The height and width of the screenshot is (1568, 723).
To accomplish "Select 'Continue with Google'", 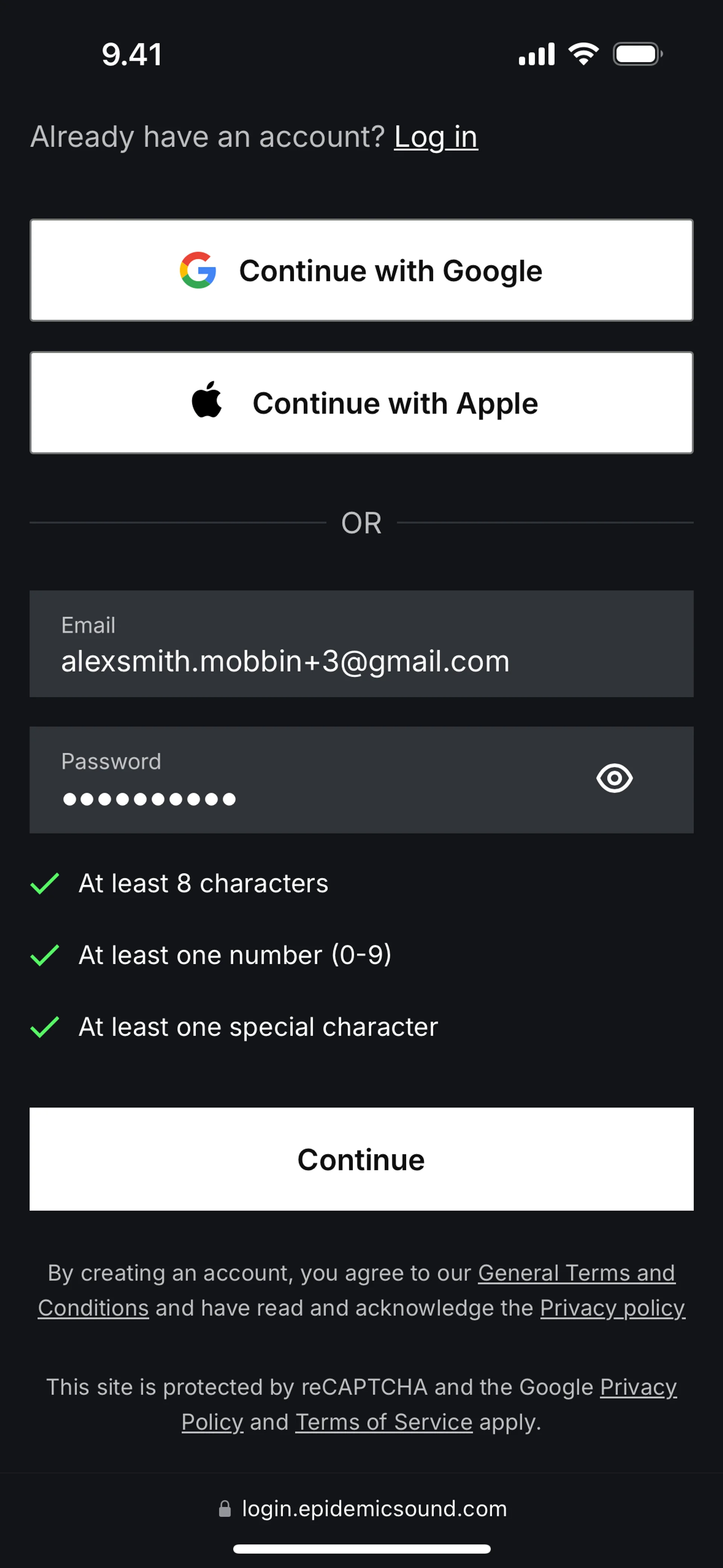I will click(x=361, y=270).
